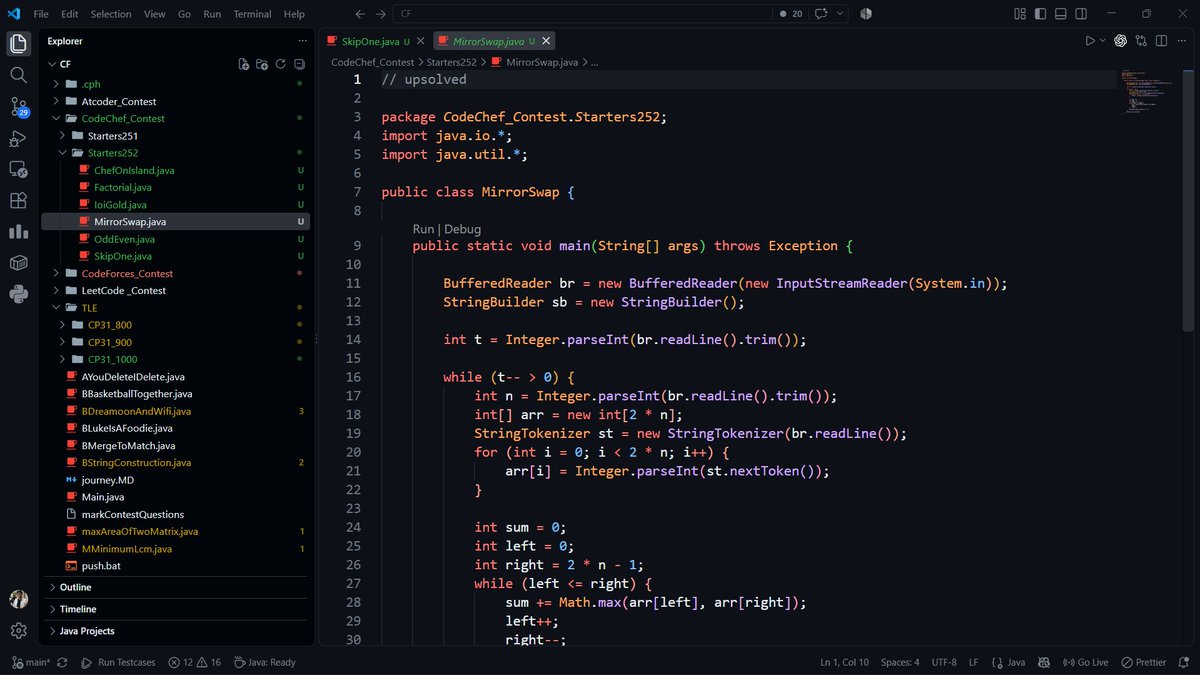Open chat dropdown arrow in title bar
Screen dimensions: 1200x675
pos(841,14)
